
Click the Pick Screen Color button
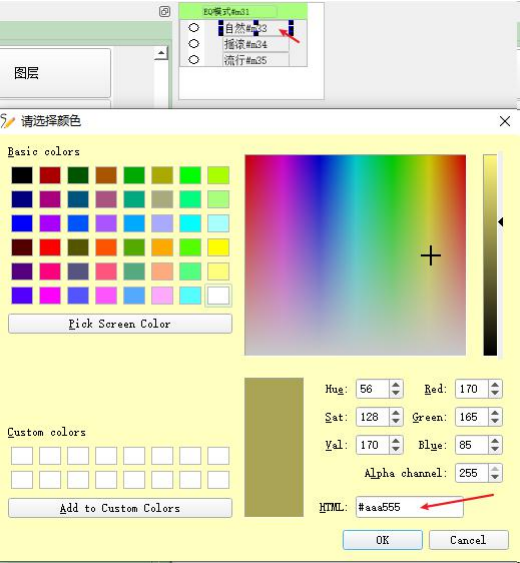coord(120,324)
